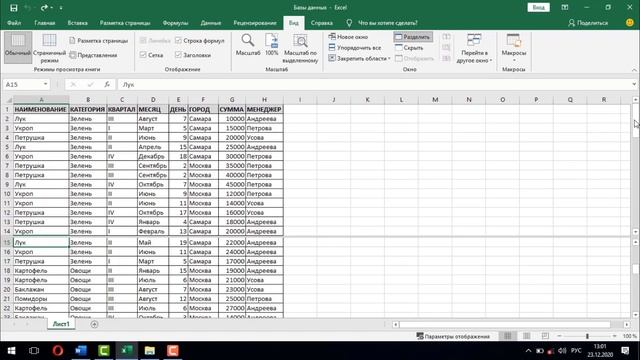Click the smiley feedback icon

point(630,23)
